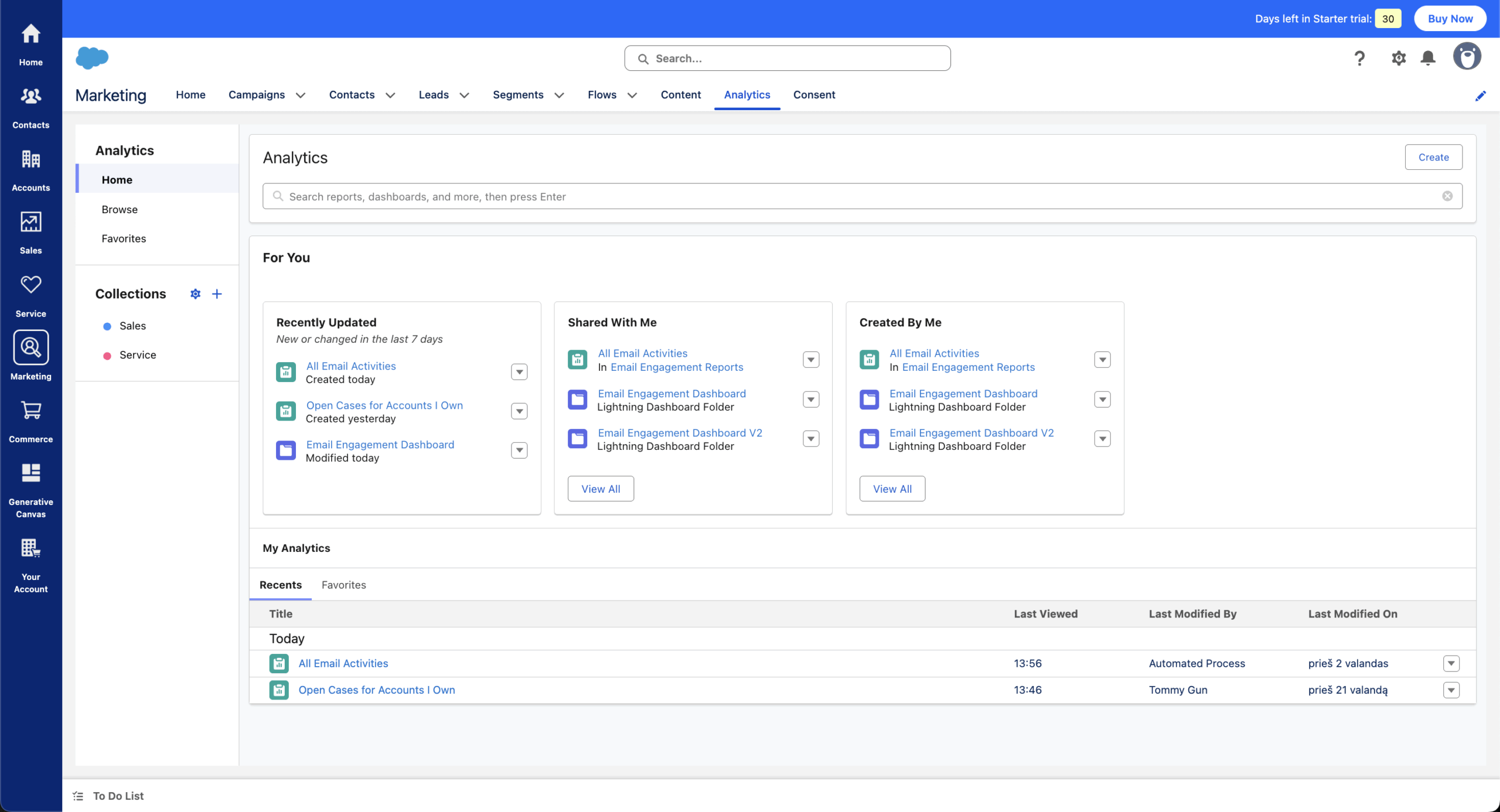1500x812 pixels.
Task: Click Automated Process in Last Modified By
Action: coord(1196,663)
